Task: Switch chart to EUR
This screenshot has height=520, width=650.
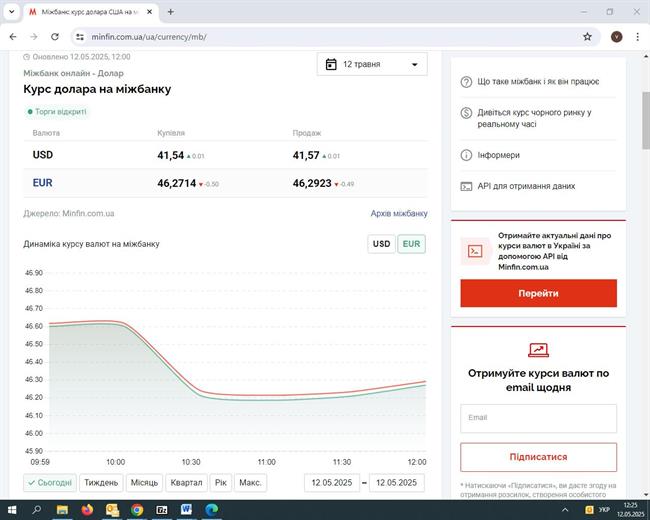Action: tap(411, 244)
